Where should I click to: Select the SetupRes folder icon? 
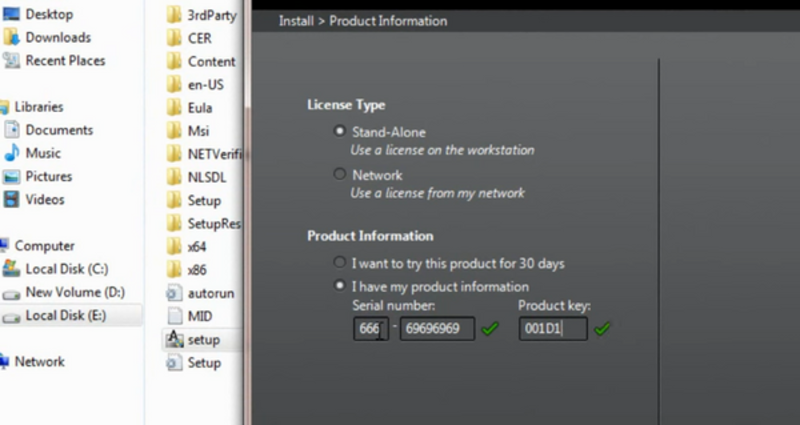[174, 223]
